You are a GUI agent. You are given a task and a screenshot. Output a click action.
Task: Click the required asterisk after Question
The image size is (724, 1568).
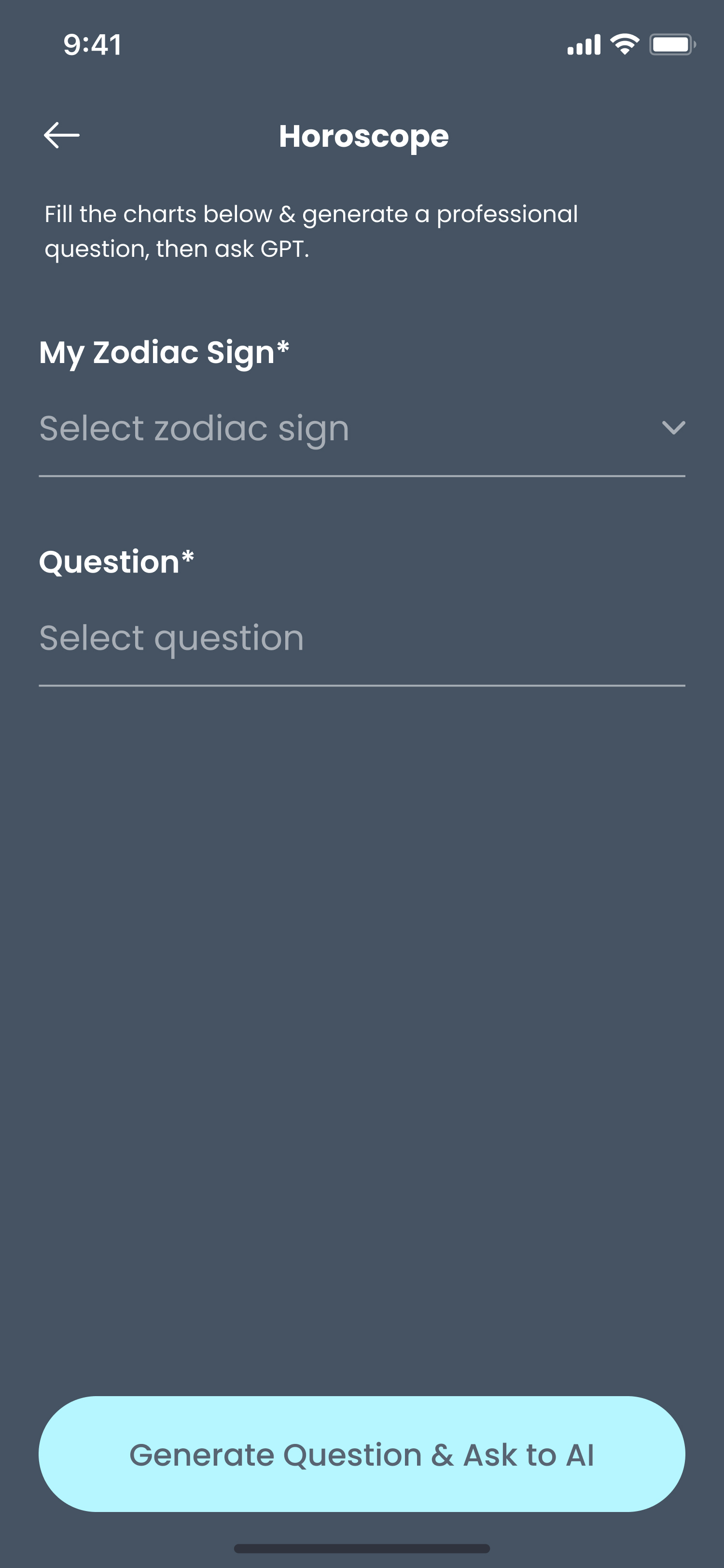tap(187, 557)
